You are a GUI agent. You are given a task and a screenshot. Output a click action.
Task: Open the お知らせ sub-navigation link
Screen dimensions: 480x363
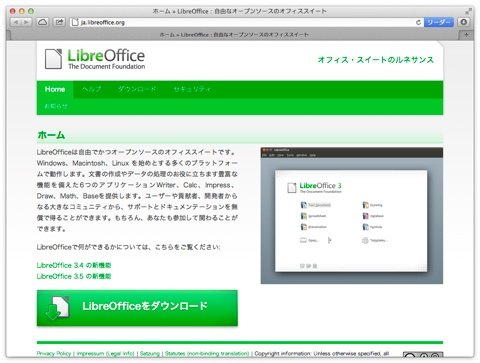point(56,106)
